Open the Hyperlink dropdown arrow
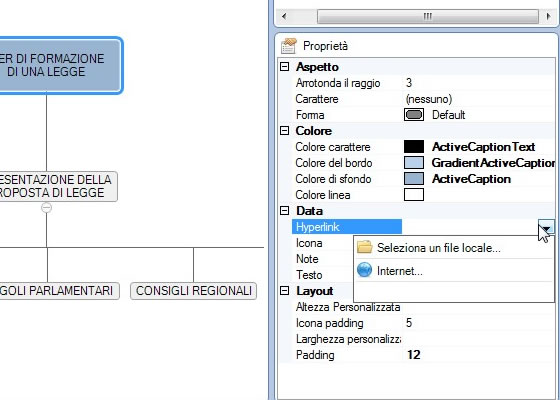560x400 pixels. pos(546,227)
